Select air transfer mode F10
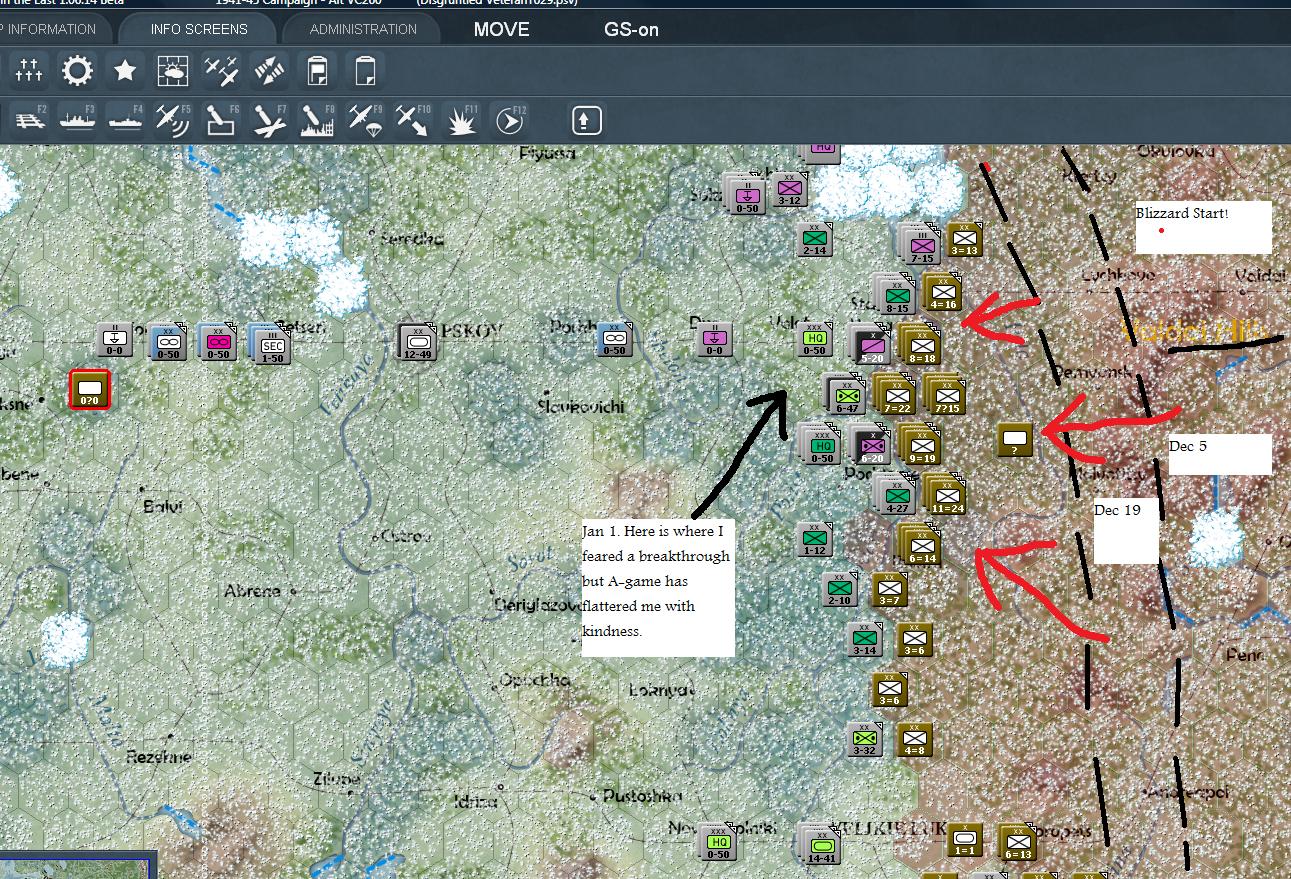1291x879 pixels. pyautogui.click(x=413, y=120)
